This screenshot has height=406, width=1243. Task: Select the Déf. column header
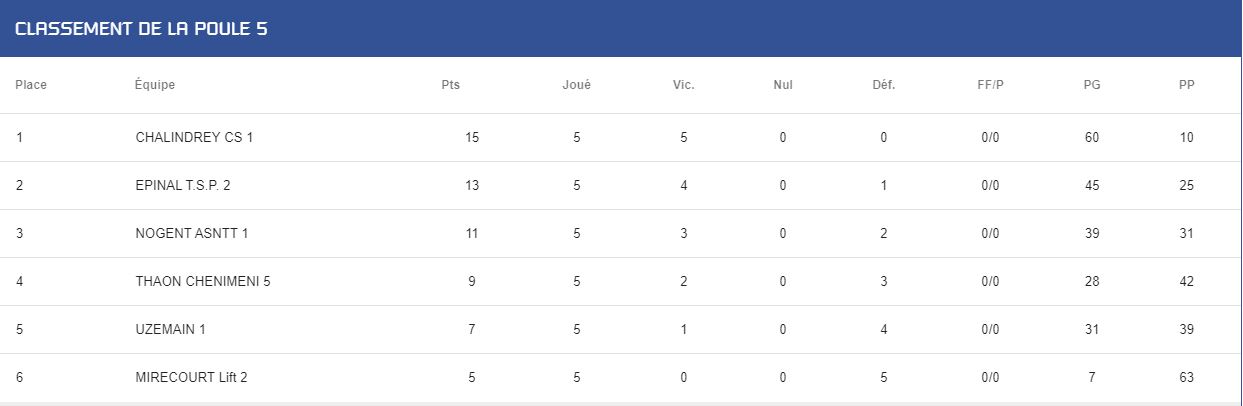point(884,85)
